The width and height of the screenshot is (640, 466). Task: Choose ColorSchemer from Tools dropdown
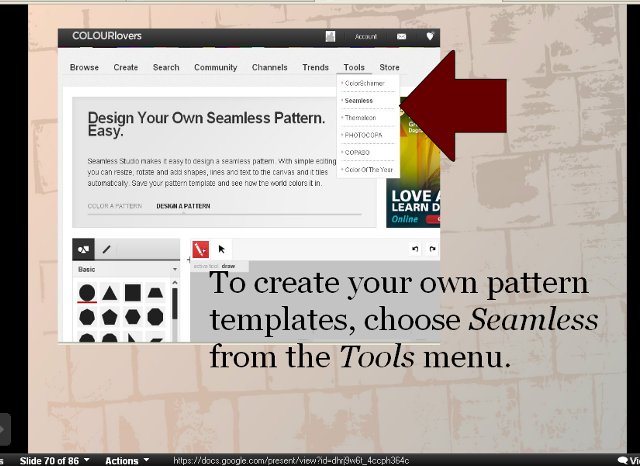coord(364,83)
